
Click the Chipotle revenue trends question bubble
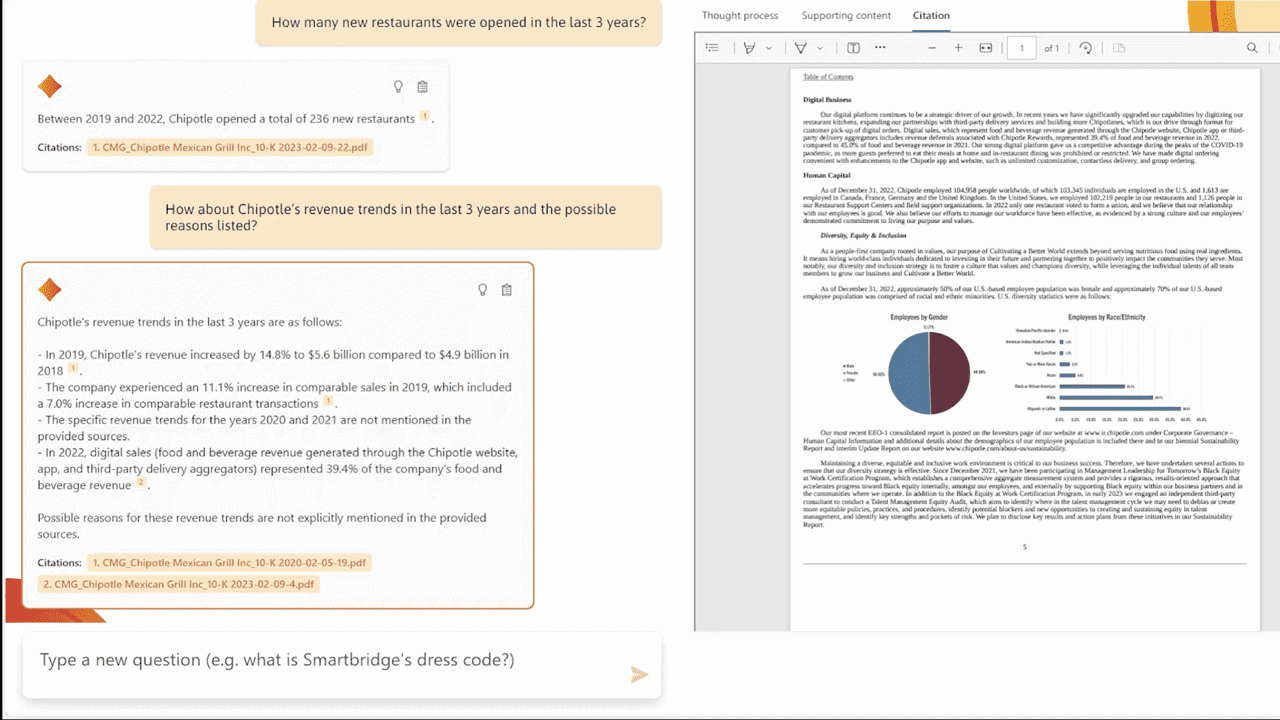[x=406, y=217]
